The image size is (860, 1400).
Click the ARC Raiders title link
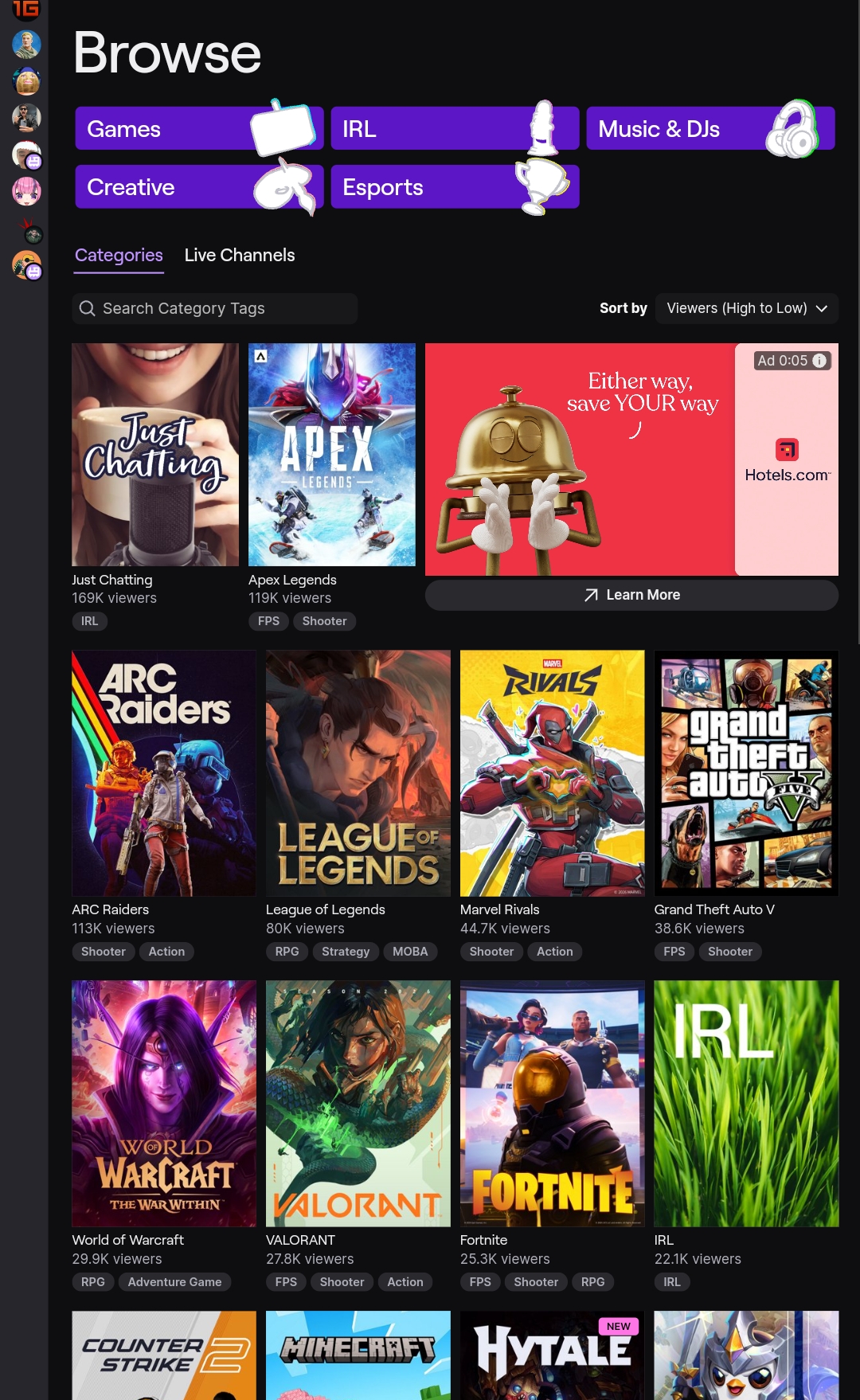point(111,909)
